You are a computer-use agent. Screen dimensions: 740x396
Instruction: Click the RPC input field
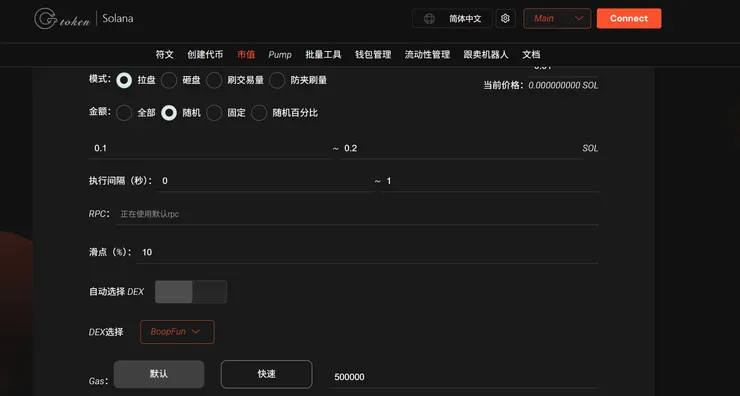pos(357,214)
